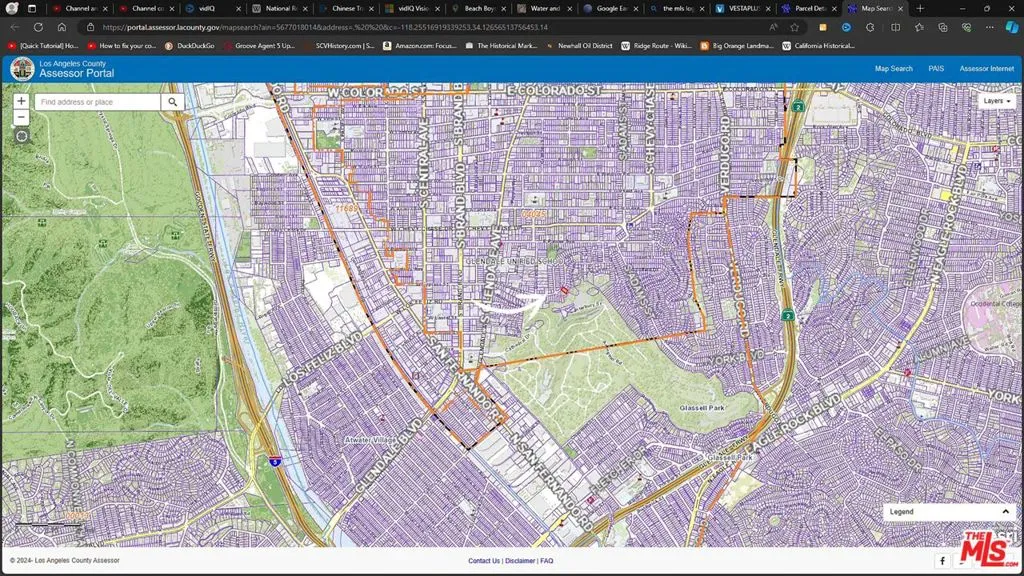Click the locate/compass button under zoom controls

(x=21, y=137)
